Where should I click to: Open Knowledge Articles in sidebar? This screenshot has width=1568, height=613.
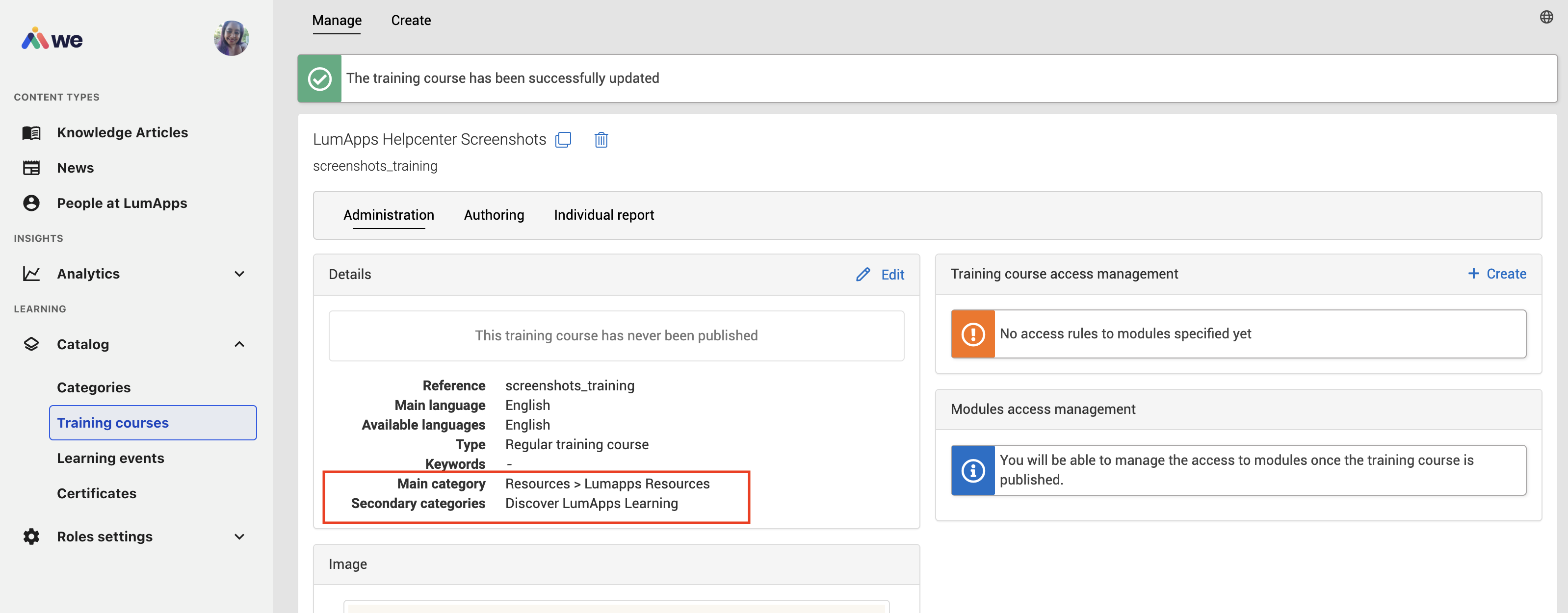[x=122, y=132]
